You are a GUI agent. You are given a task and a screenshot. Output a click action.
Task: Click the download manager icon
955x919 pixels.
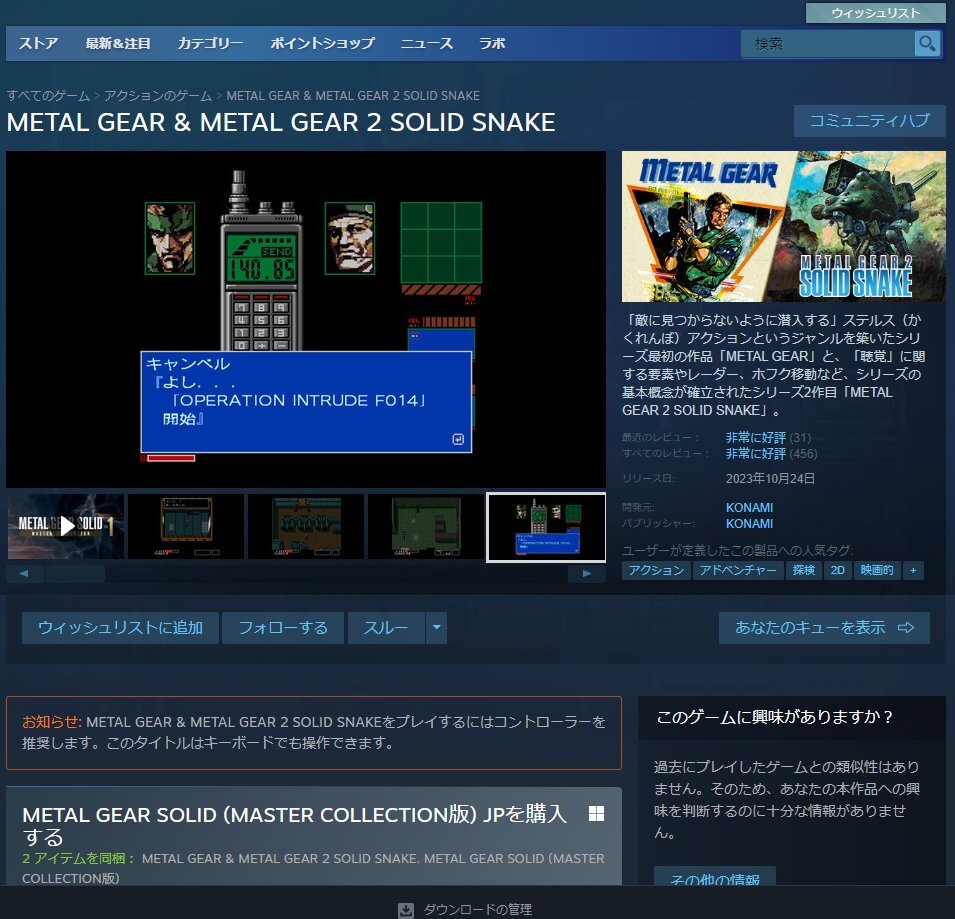(406, 910)
